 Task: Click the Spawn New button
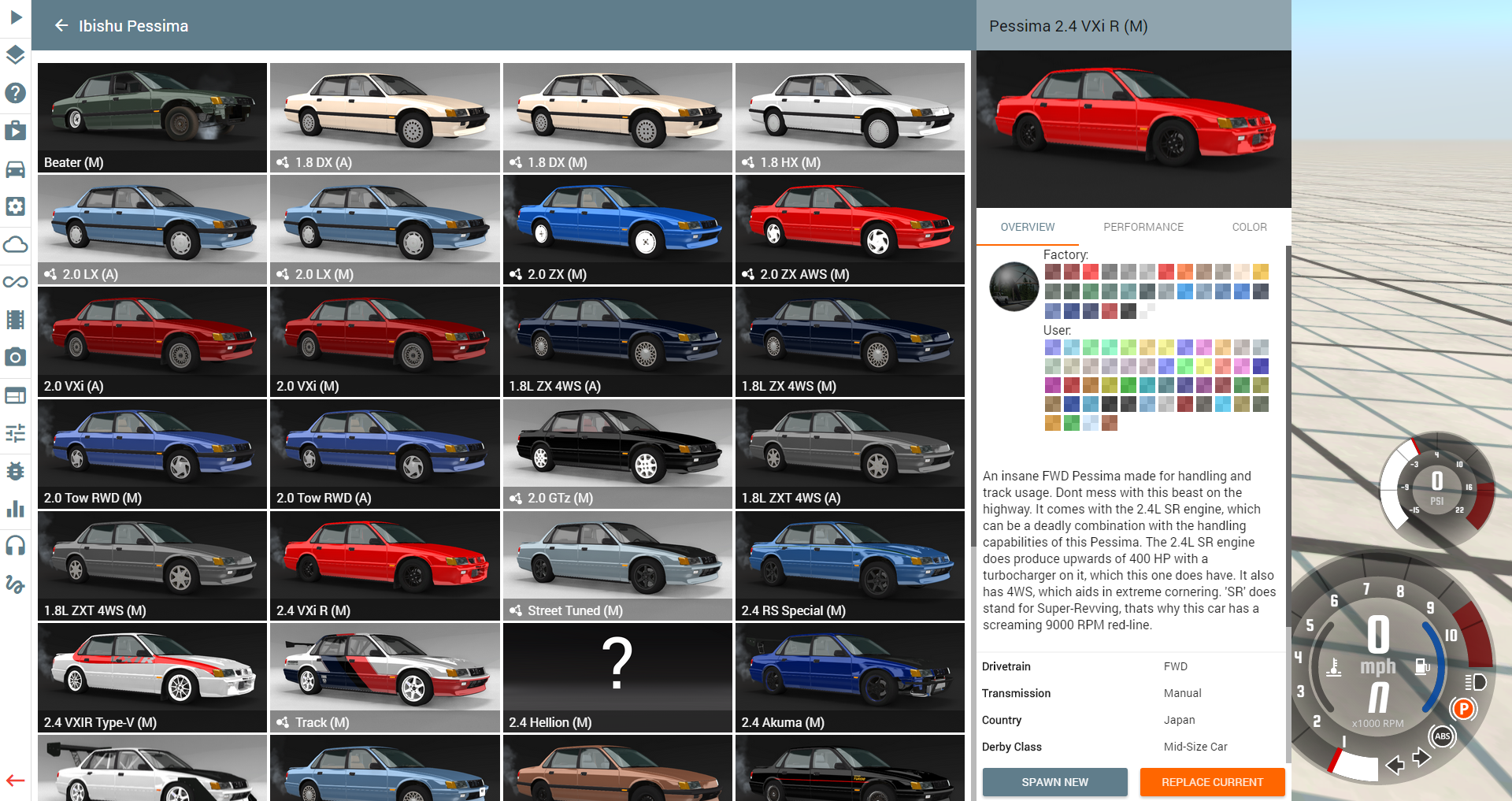1054,782
